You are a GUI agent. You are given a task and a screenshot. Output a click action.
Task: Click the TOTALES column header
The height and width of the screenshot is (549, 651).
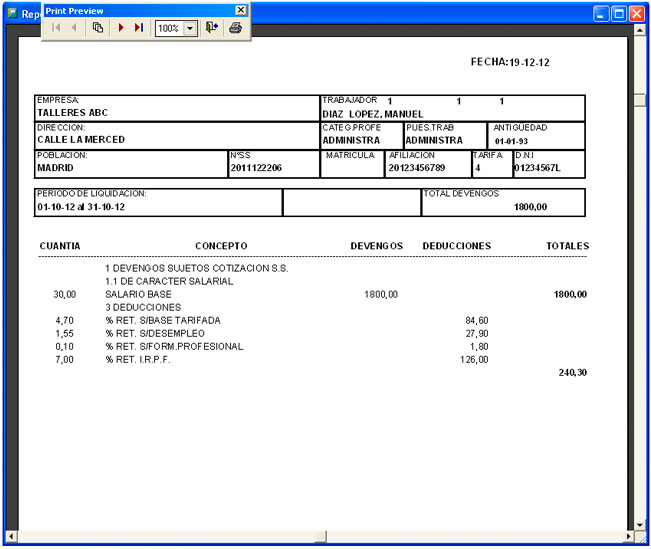(568, 246)
